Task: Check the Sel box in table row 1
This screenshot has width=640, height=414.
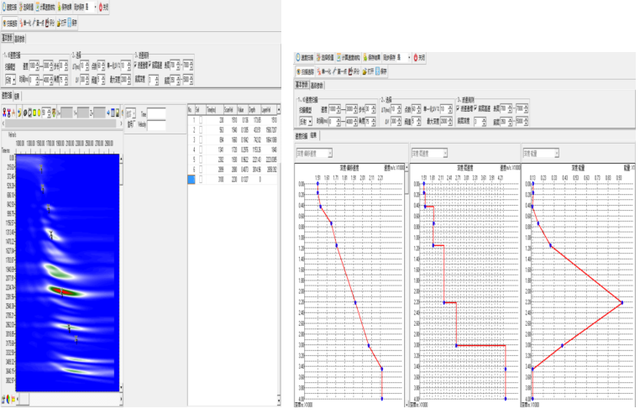Action: click(x=200, y=120)
